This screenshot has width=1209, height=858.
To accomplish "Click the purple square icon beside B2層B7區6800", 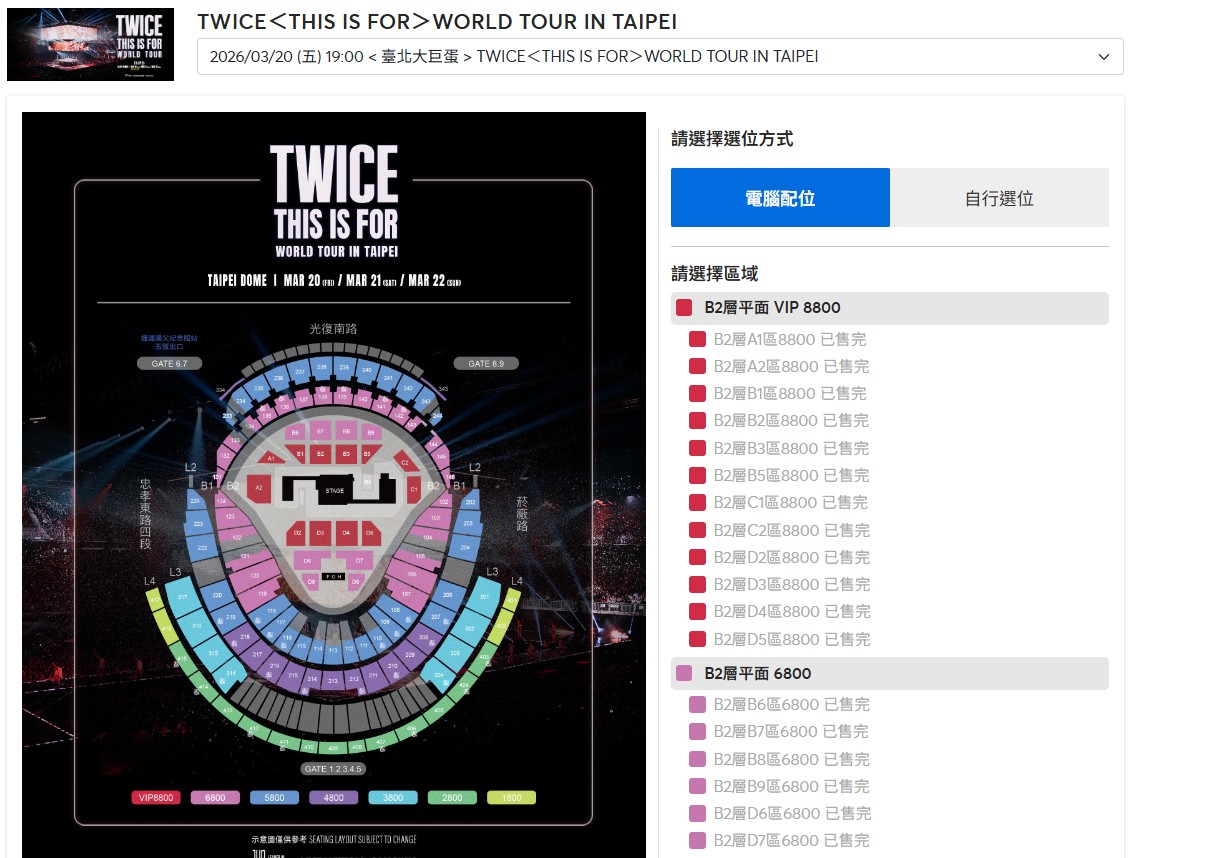I will click(697, 732).
